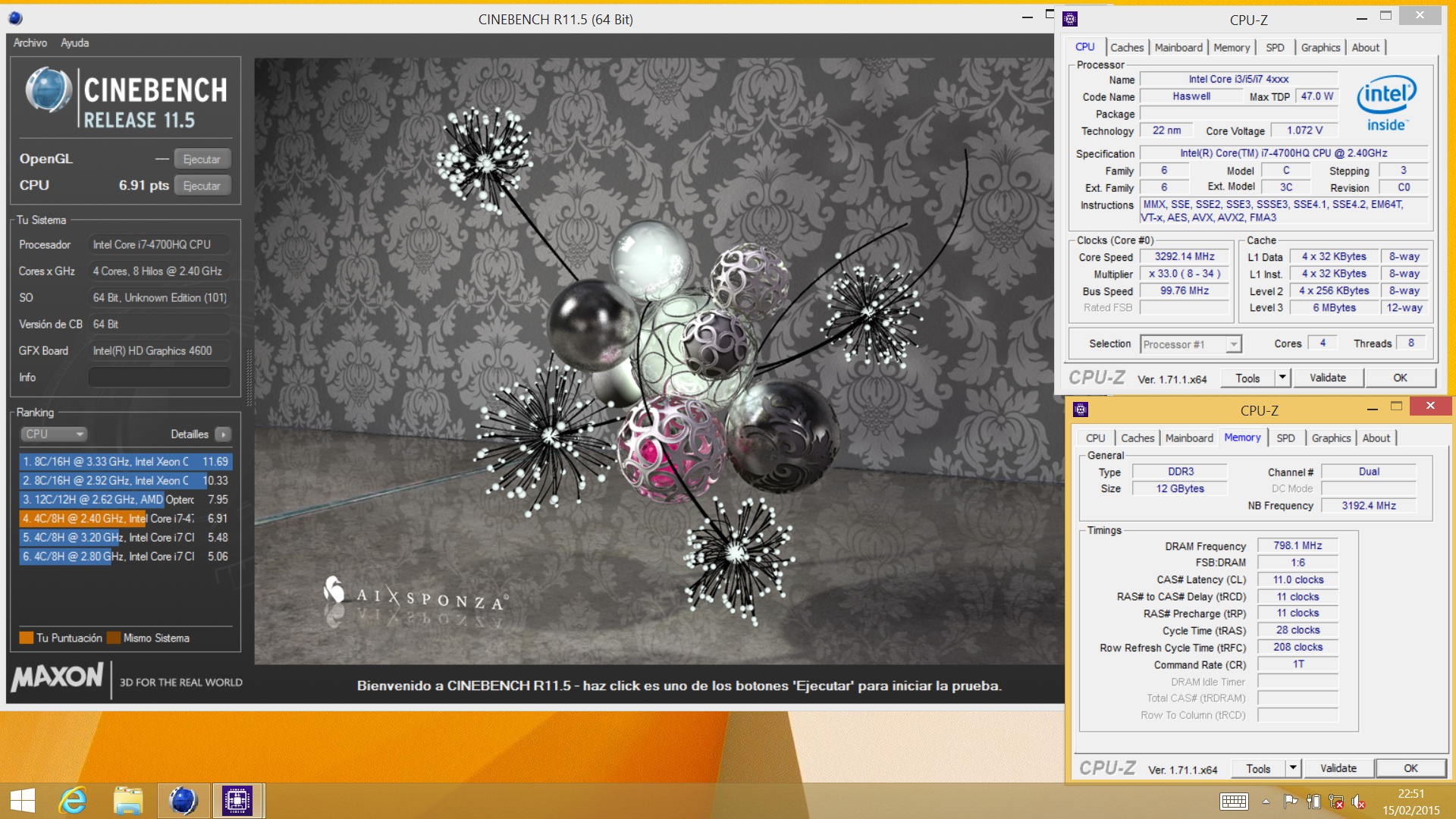Select ranking entry 12C/12H @ 2.62 GHz AMD
Viewport: 1456px width, 819px height.
(126, 499)
